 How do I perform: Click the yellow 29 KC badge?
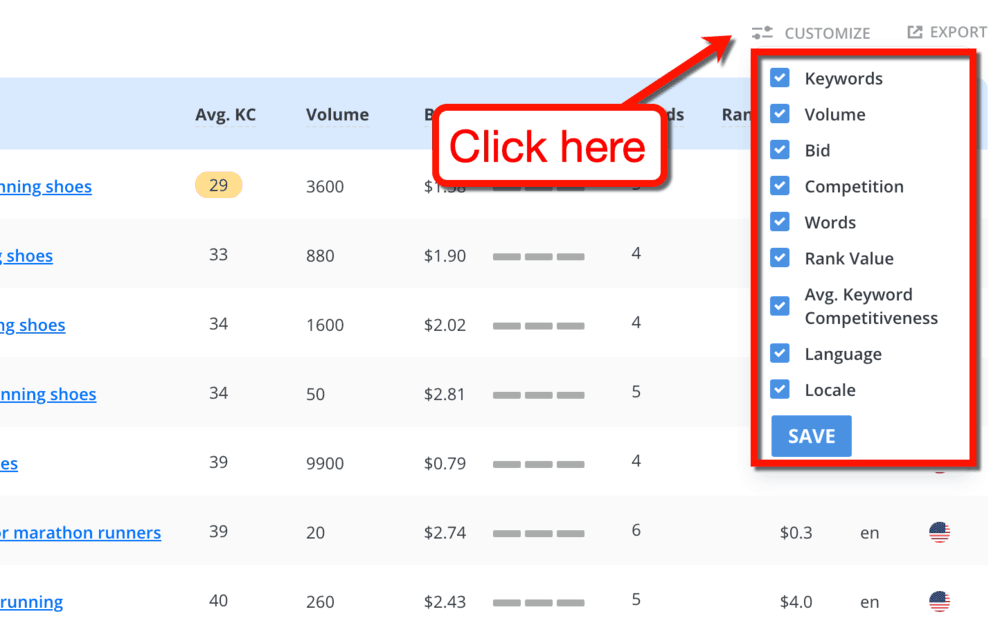218,186
